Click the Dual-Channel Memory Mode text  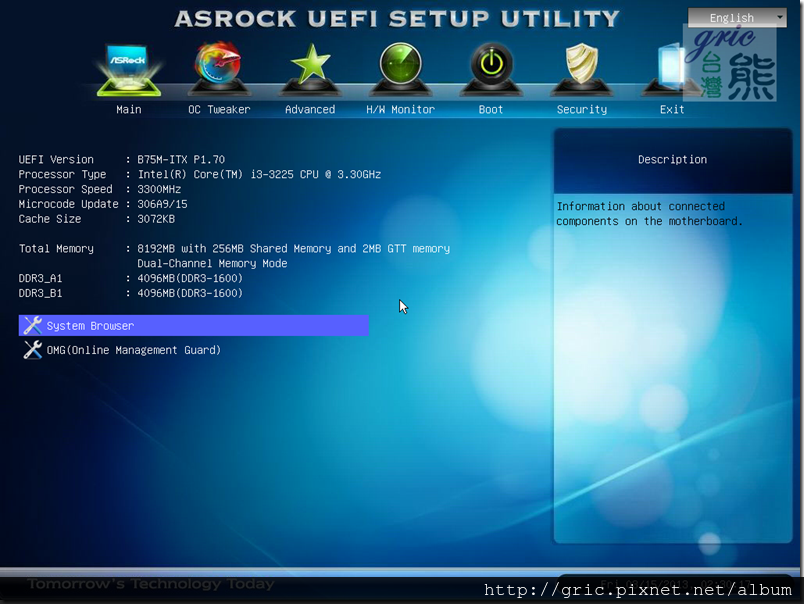(212, 264)
